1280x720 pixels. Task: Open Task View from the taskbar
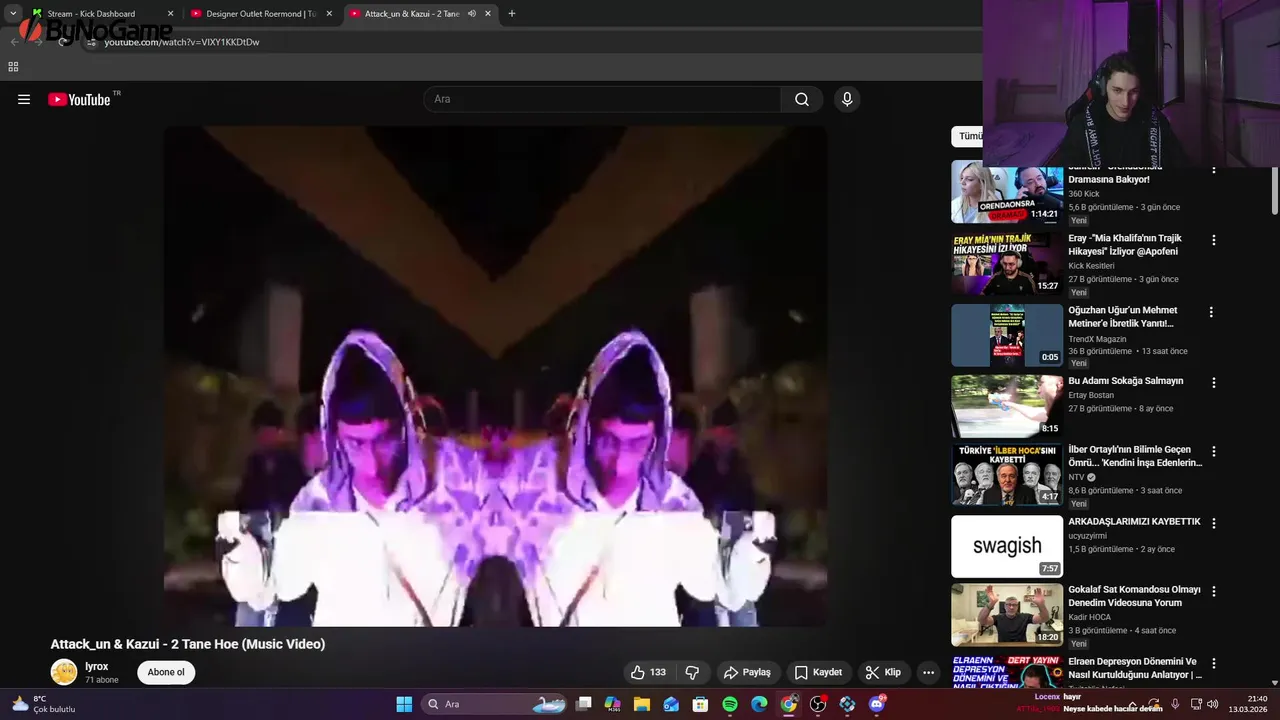click(x=584, y=704)
